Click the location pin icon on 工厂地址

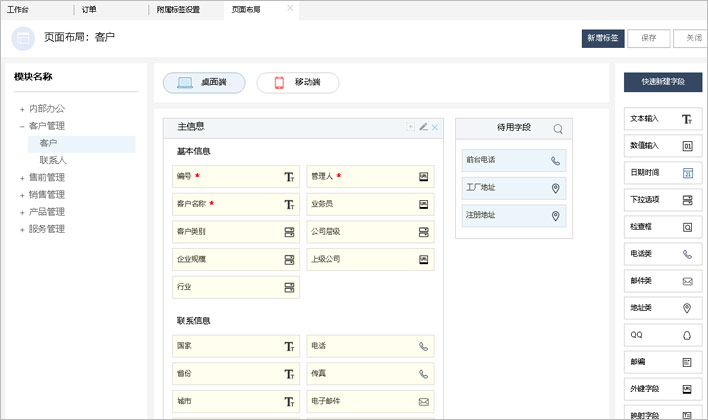[x=555, y=188]
